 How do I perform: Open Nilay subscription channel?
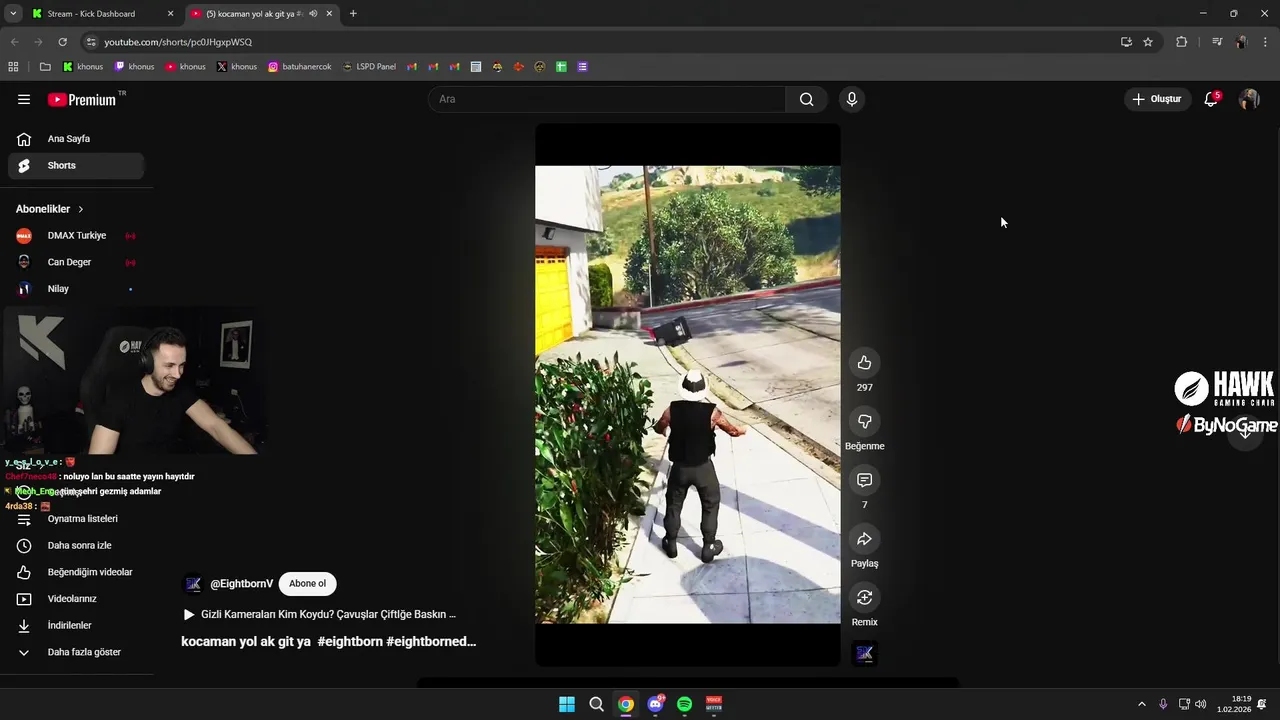[x=76, y=289]
